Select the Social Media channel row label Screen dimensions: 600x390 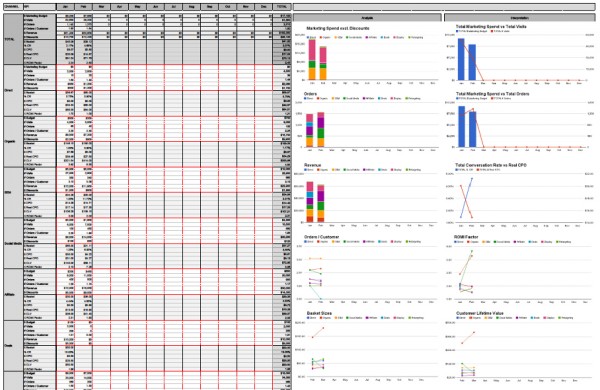coord(13,243)
